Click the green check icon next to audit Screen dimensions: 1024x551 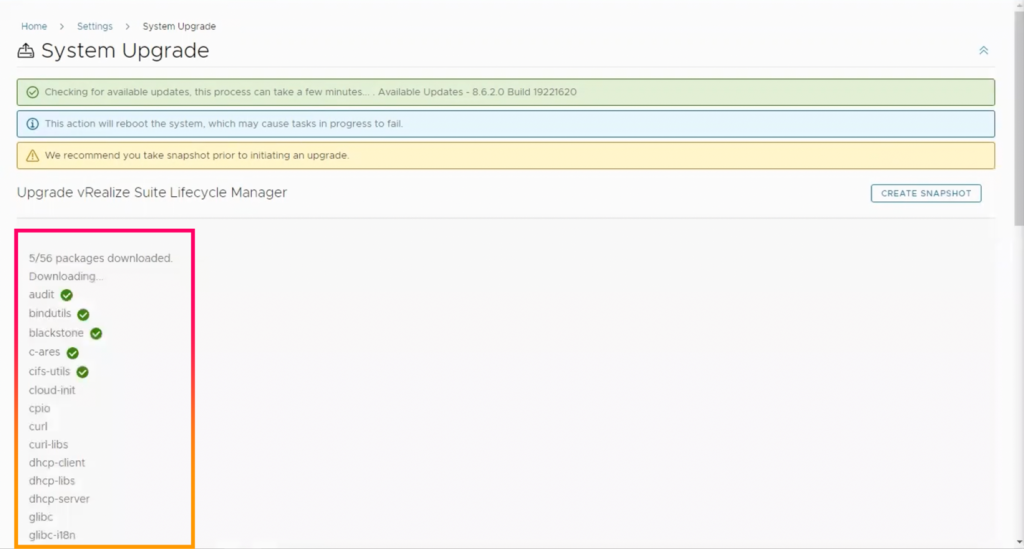67,295
